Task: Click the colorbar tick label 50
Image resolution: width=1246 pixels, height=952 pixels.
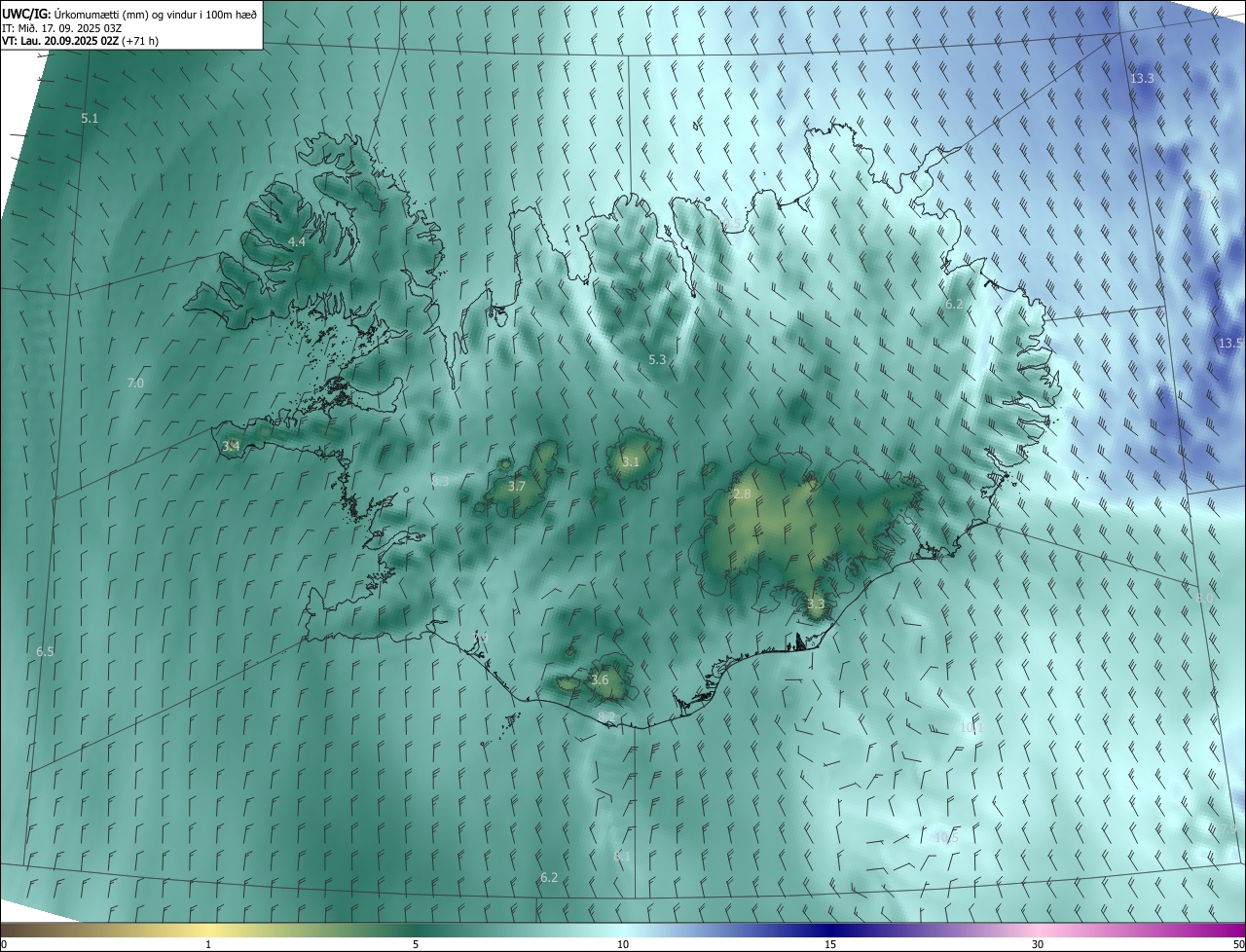Action: click(1237, 945)
